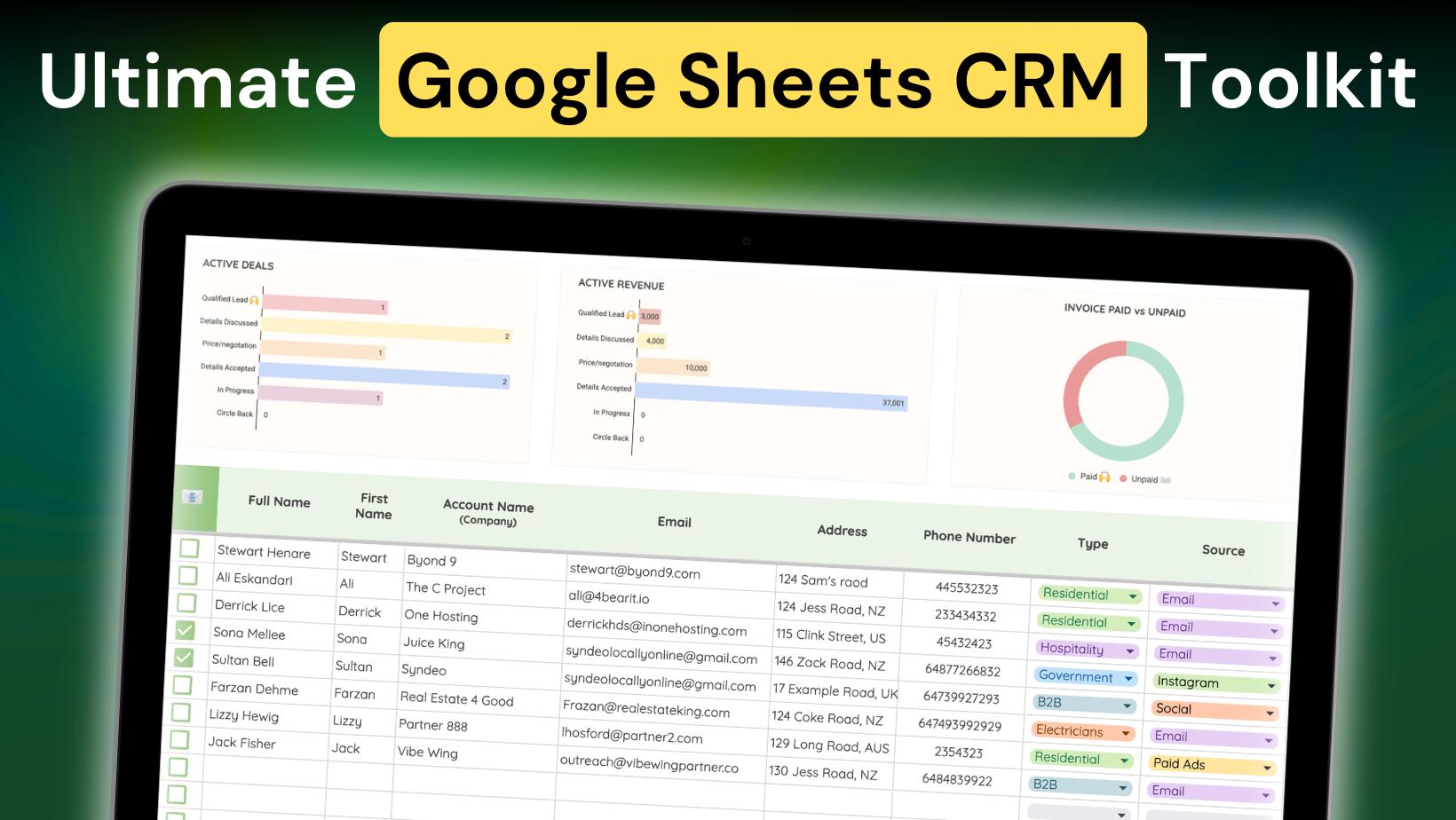Select phone number 647493992929

[x=960, y=725]
